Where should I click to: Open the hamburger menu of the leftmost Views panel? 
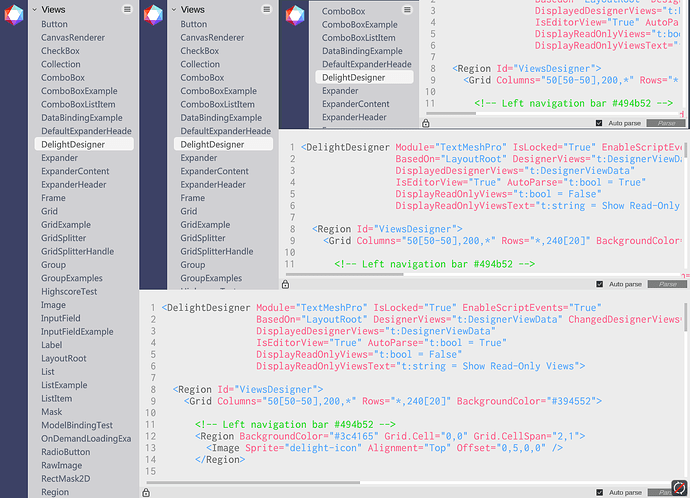click(x=127, y=9)
